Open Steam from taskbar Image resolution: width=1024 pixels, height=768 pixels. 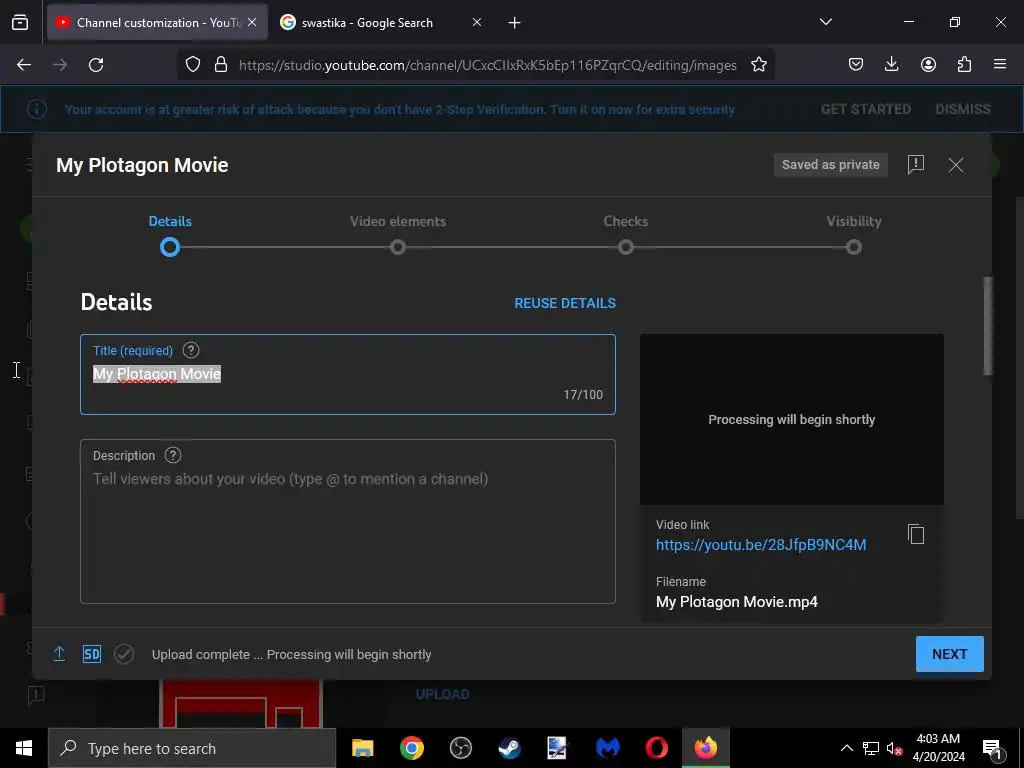click(x=509, y=748)
